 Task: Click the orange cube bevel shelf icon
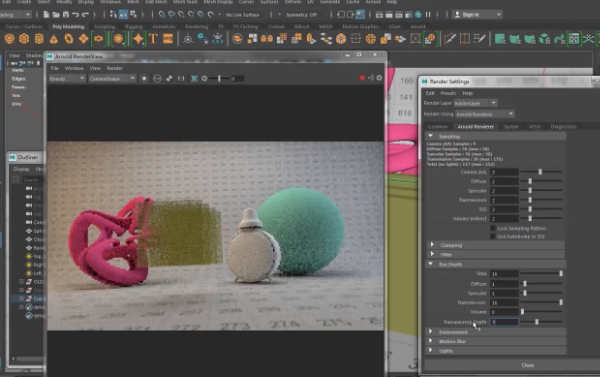tap(341, 39)
